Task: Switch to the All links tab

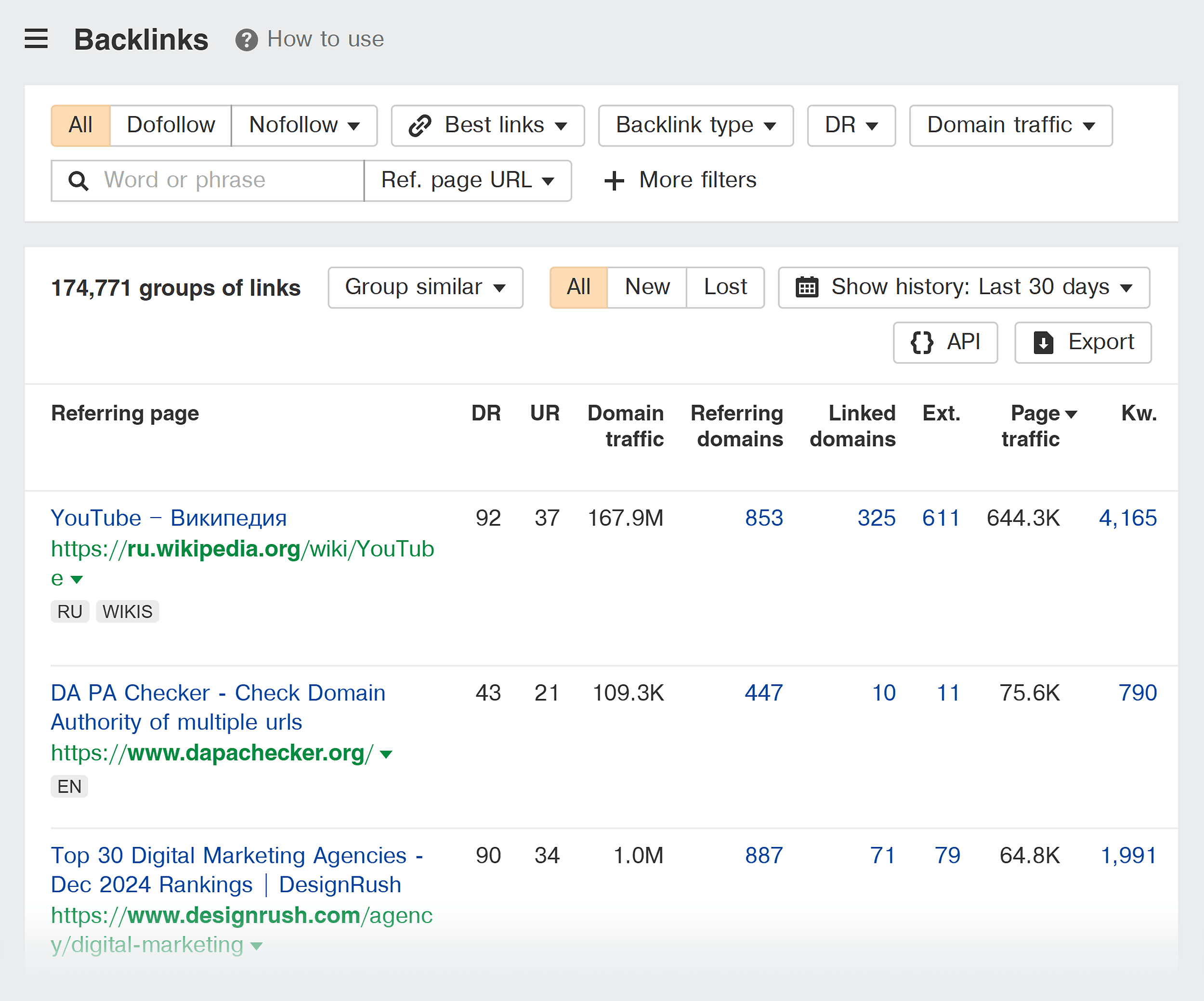Action: click(578, 287)
